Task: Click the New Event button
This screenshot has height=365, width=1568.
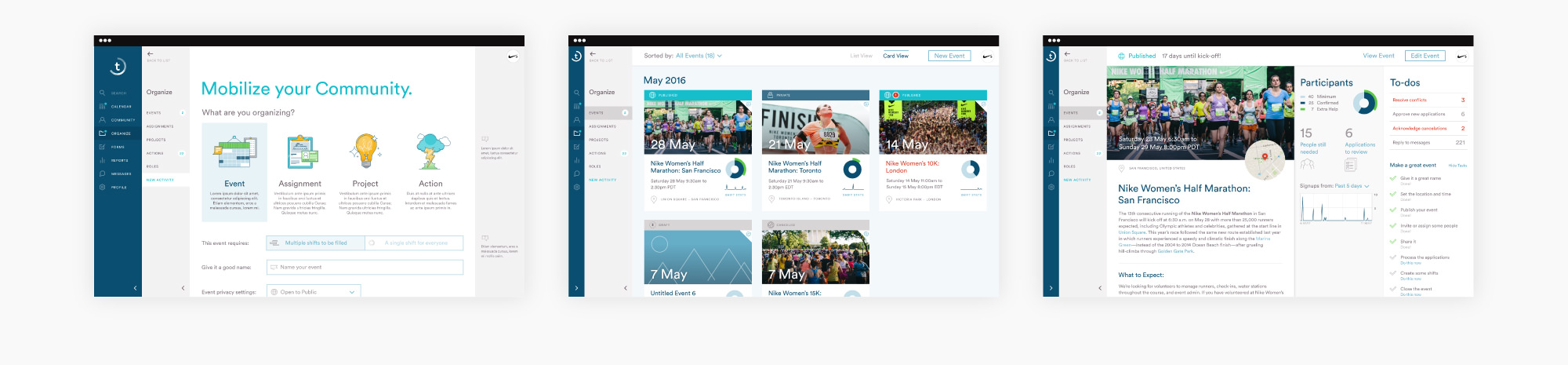Action: pos(949,56)
